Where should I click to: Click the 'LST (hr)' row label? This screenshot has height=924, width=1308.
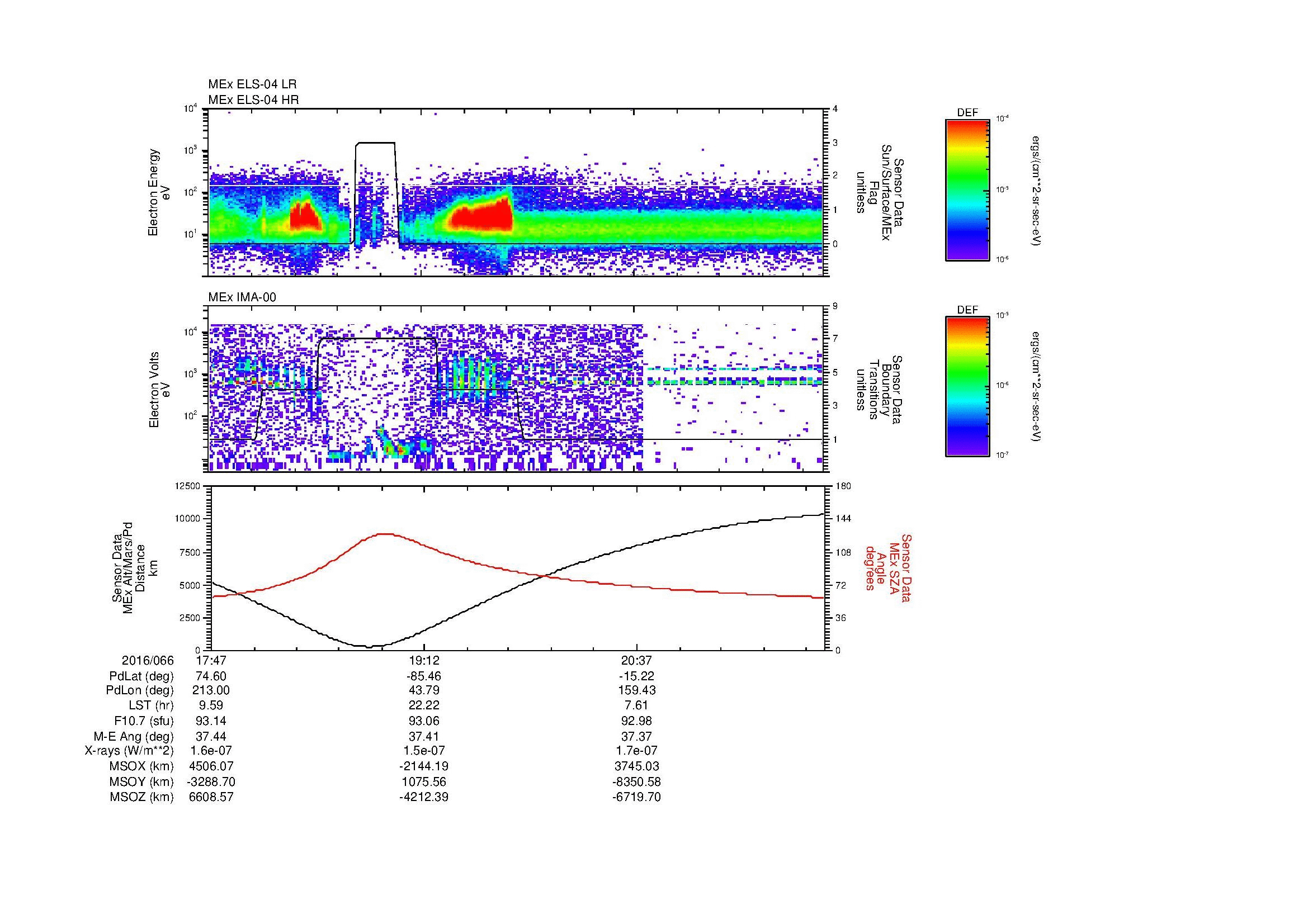pyautogui.click(x=151, y=705)
